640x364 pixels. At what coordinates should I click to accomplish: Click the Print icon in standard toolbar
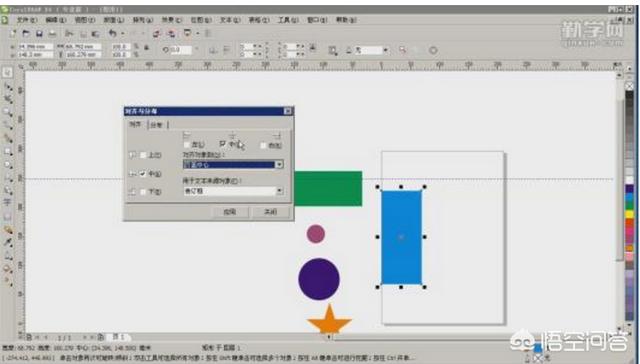53,33
